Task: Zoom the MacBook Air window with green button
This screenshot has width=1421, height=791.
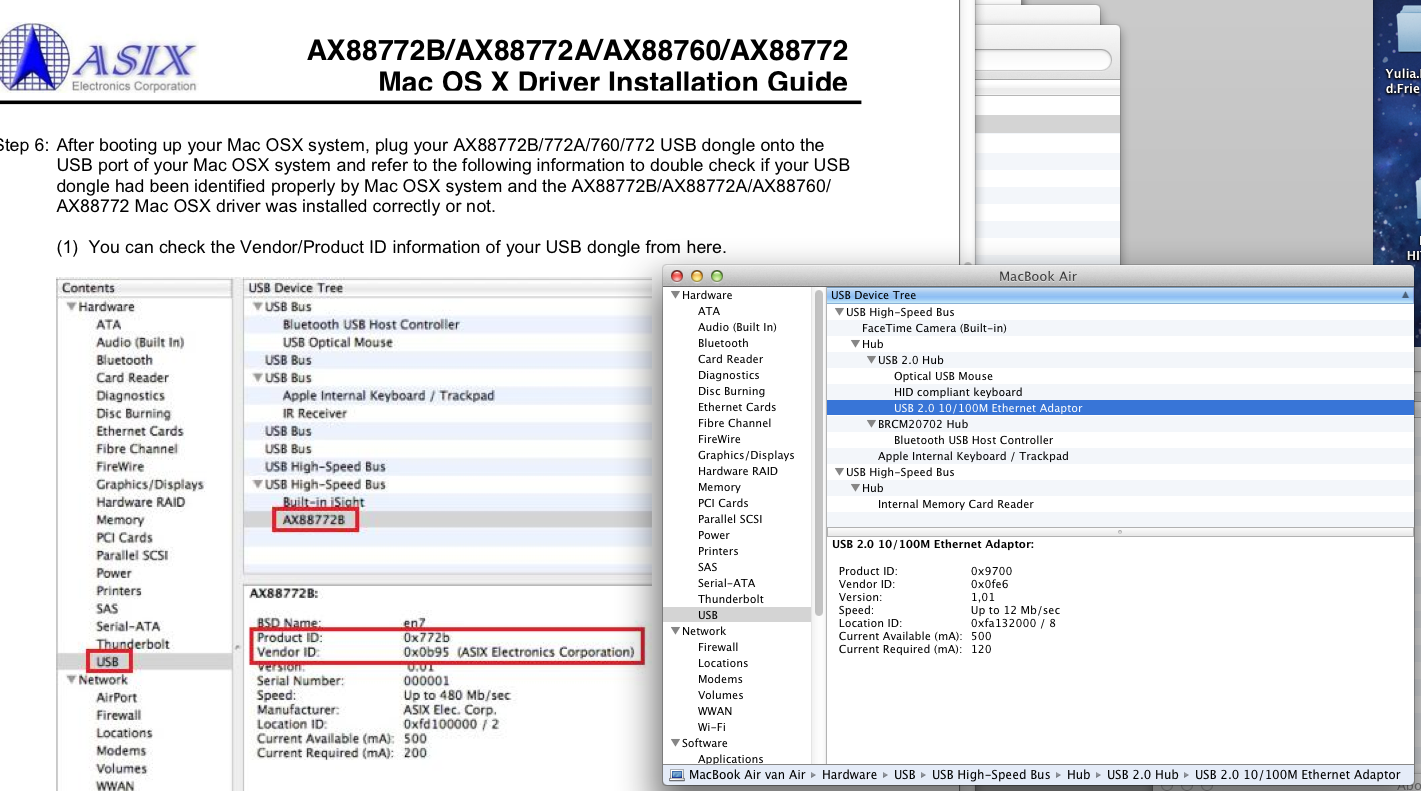Action: click(716, 276)
